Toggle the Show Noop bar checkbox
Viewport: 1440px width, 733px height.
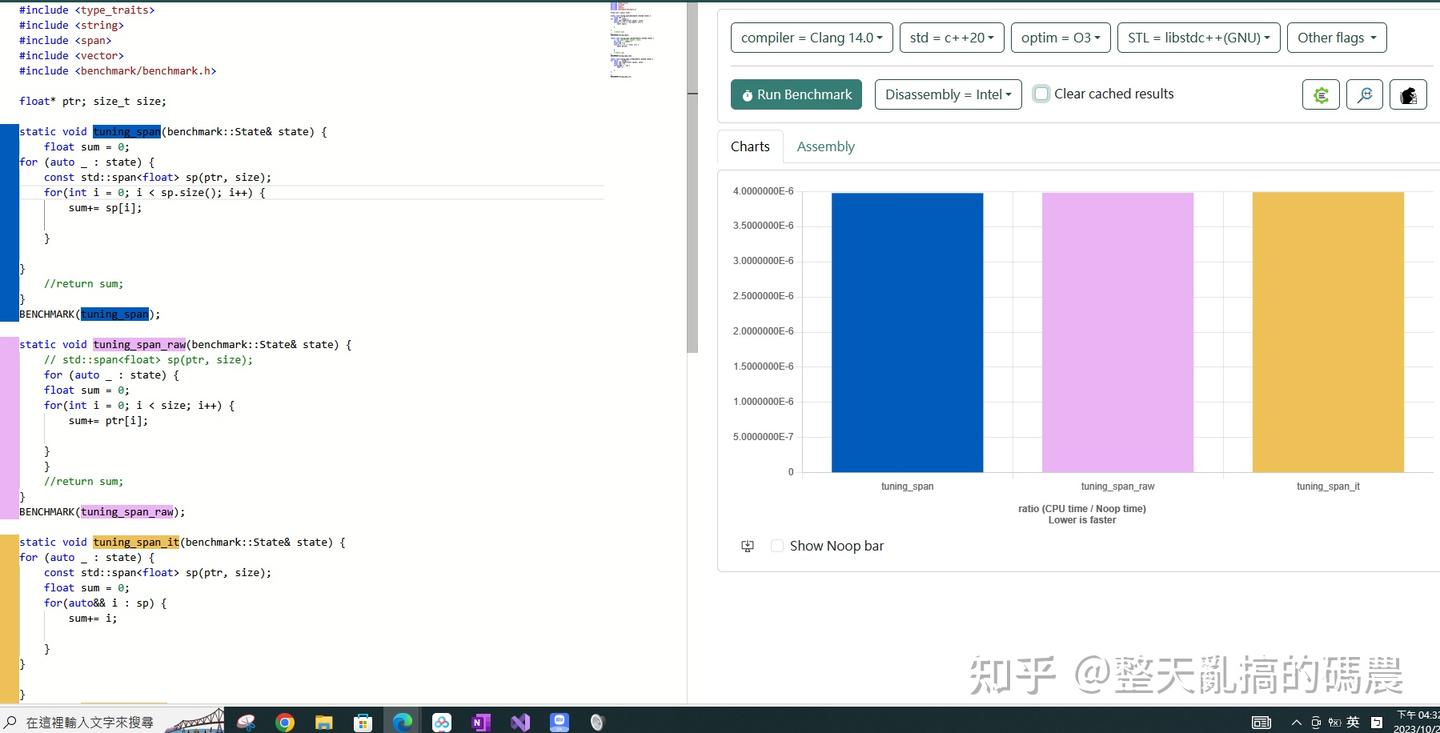coord(777,546)
